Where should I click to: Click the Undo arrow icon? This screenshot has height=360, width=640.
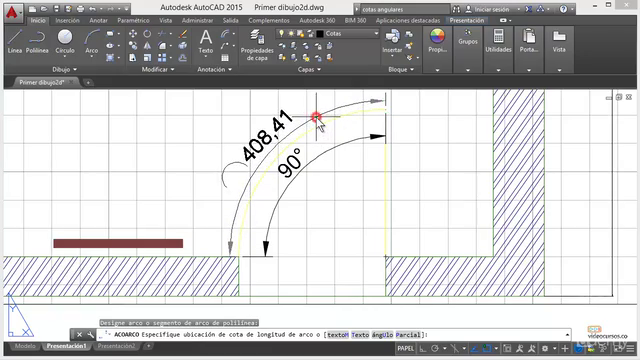click(x=93, y=9)
